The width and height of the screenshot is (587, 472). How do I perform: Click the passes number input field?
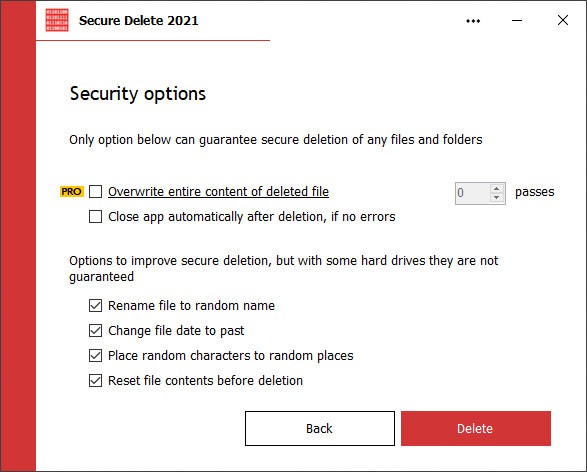pos(472,193)
